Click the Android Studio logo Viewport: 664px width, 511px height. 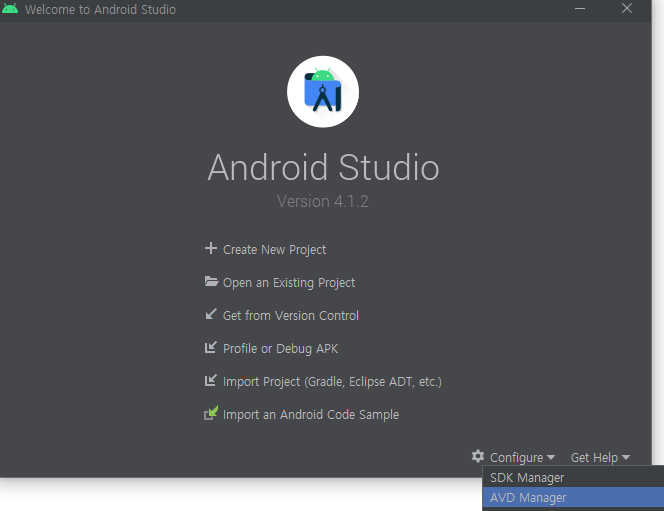(x=323, y=92)
